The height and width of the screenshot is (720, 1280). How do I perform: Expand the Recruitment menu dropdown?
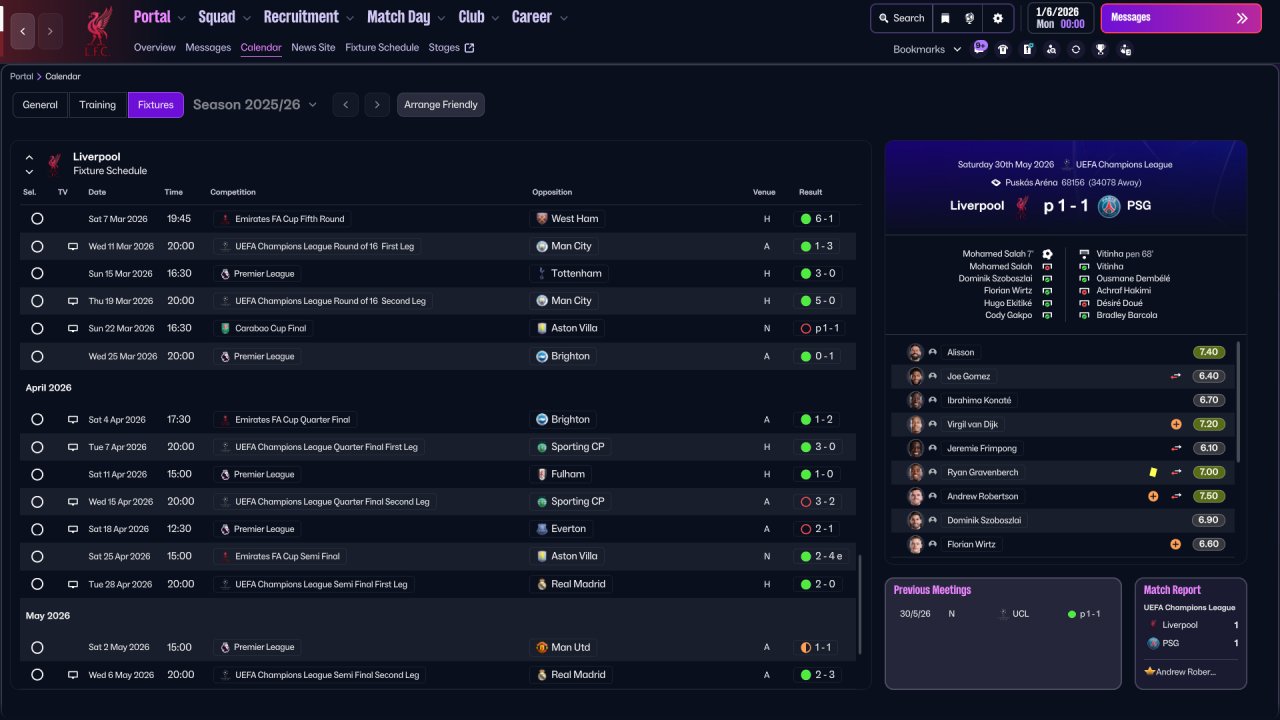tap(349, 18)
